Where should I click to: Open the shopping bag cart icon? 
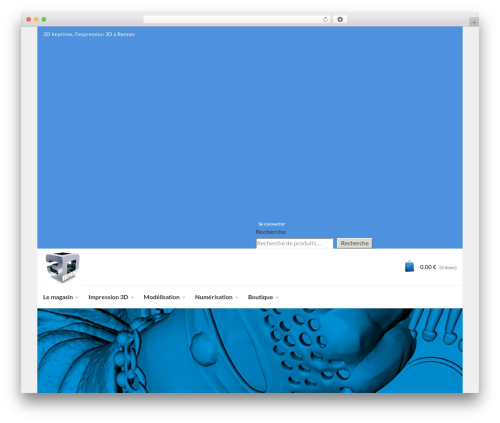409,266
